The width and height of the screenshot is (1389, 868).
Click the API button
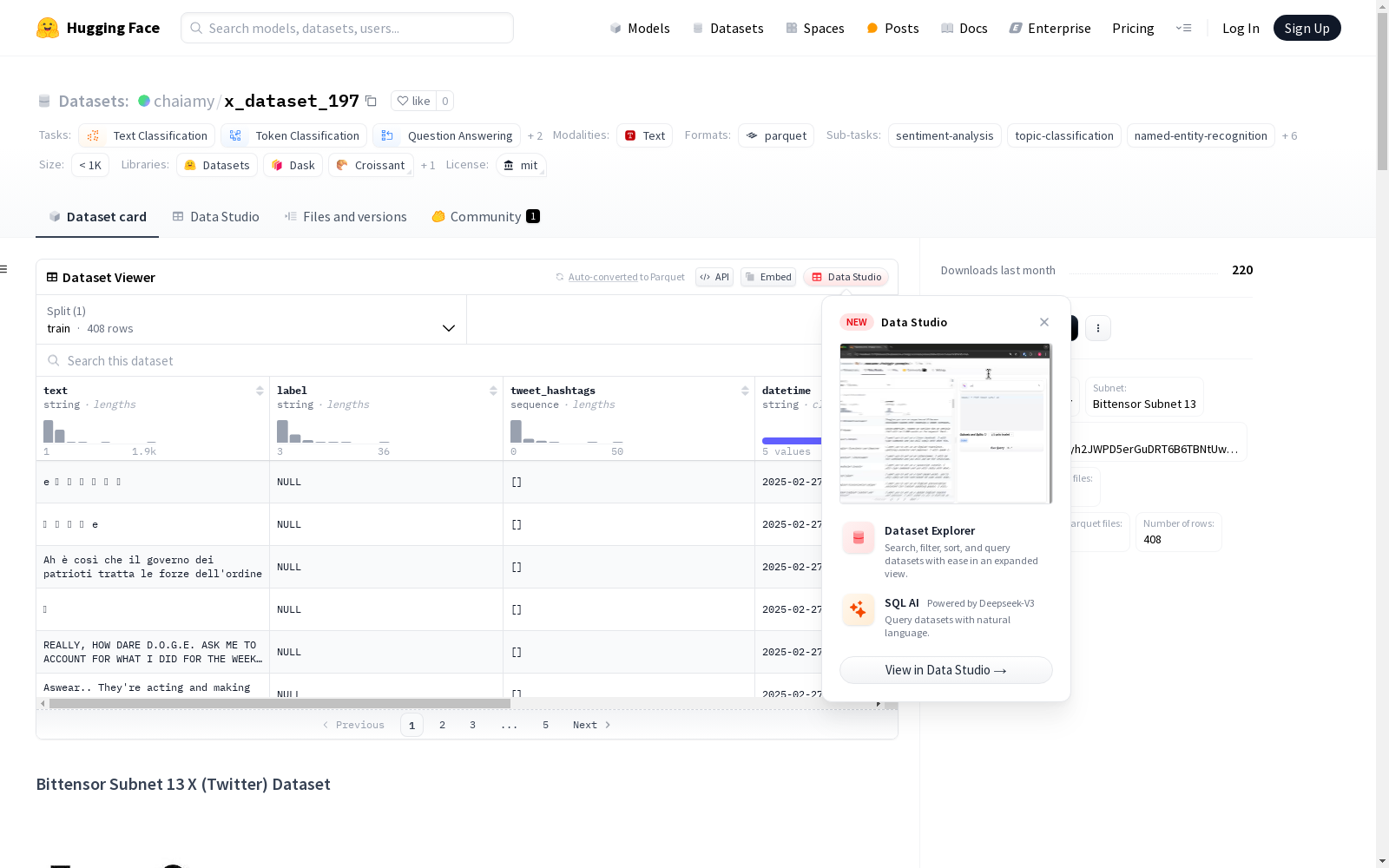pyautogui.click(x=714, y=277)
